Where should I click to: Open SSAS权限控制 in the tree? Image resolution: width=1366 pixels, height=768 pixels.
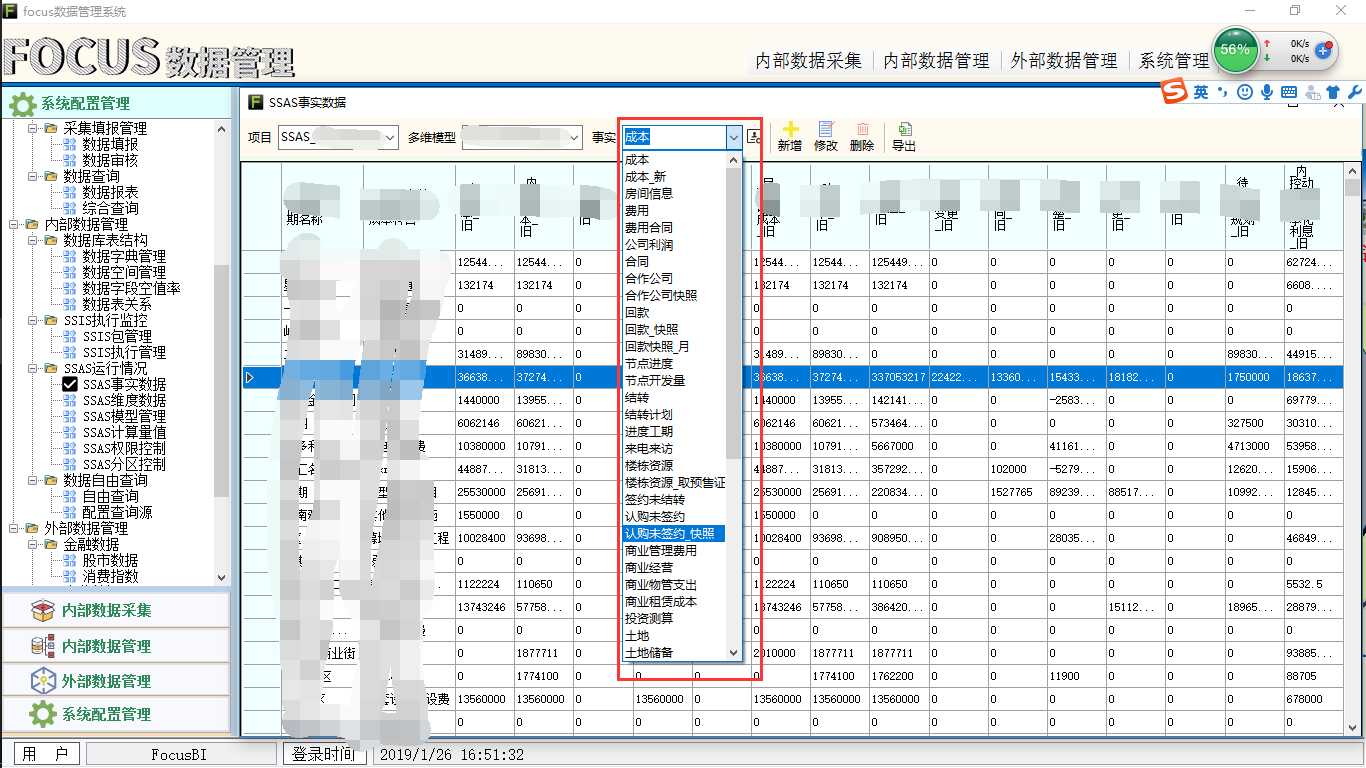coord(124,448)
